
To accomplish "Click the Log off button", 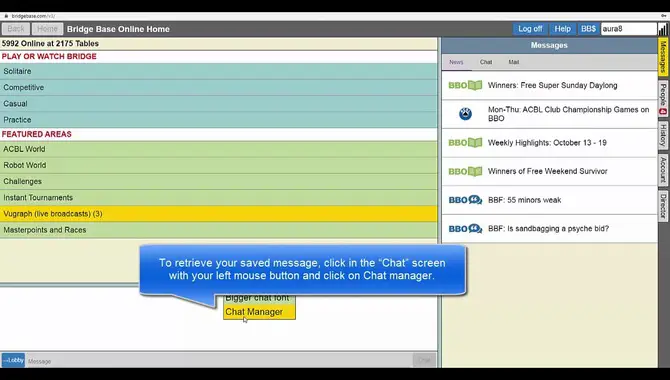I will click(530, 29).
